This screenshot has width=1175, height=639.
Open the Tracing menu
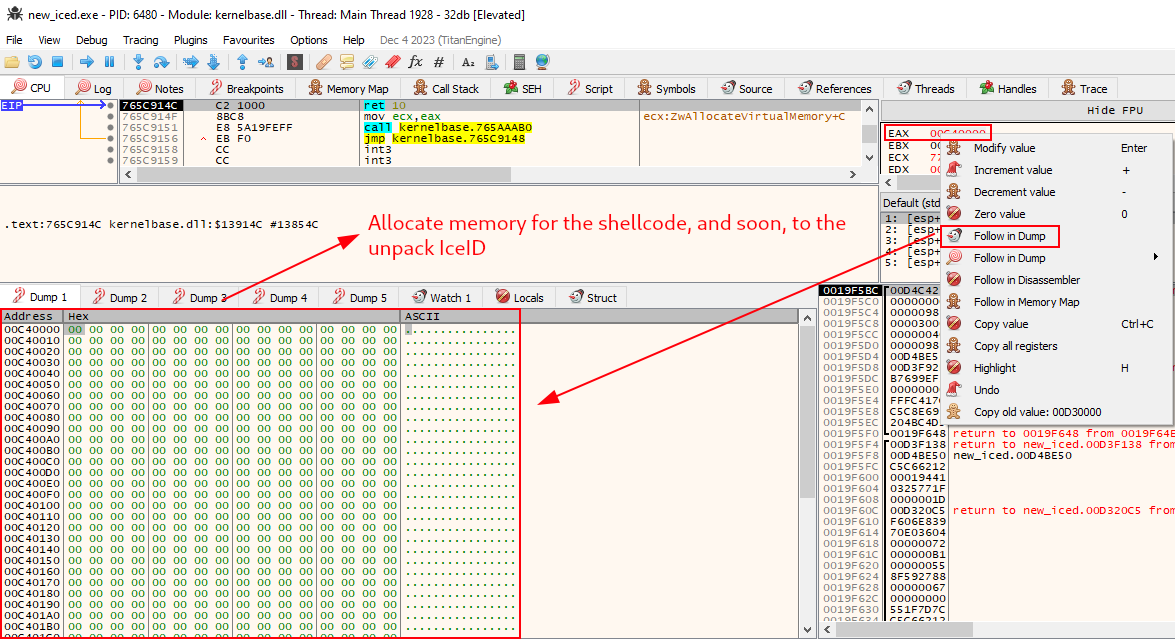coord(140,40)
